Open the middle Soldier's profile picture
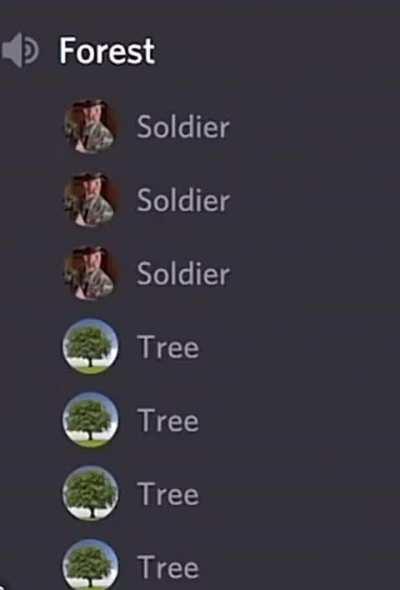The width and height of the screenshot is (400, 590). (91, 199)
